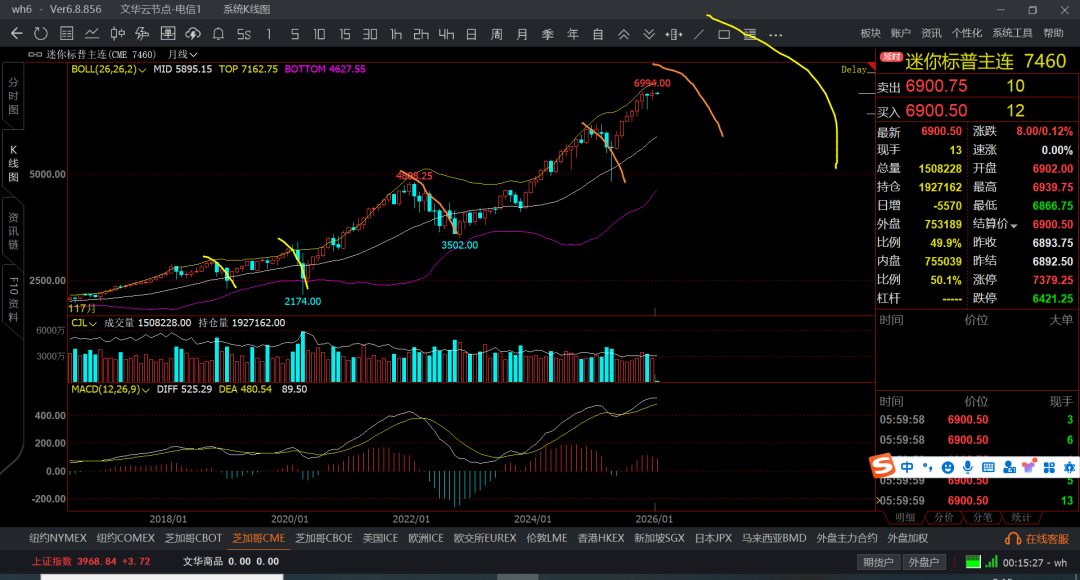Click 卖出 price 6900.75

936,86
